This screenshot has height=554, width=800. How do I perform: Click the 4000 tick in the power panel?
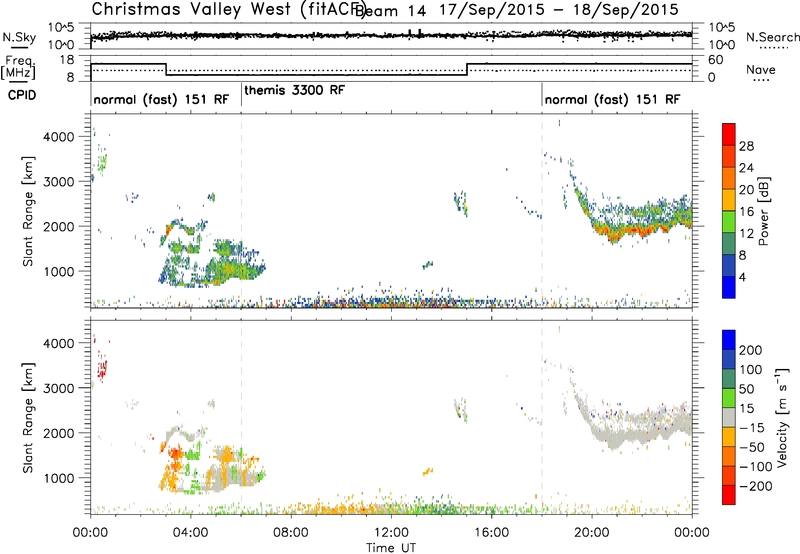tap(58, 137)
